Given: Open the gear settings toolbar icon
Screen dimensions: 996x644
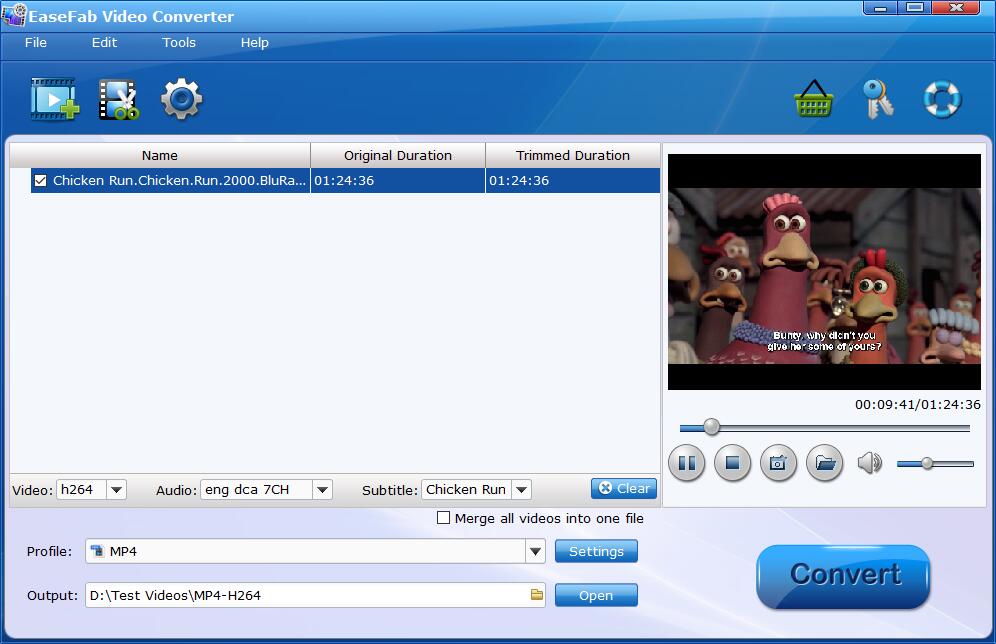Looking at the screenshot, I should click(x=182, y=98).
